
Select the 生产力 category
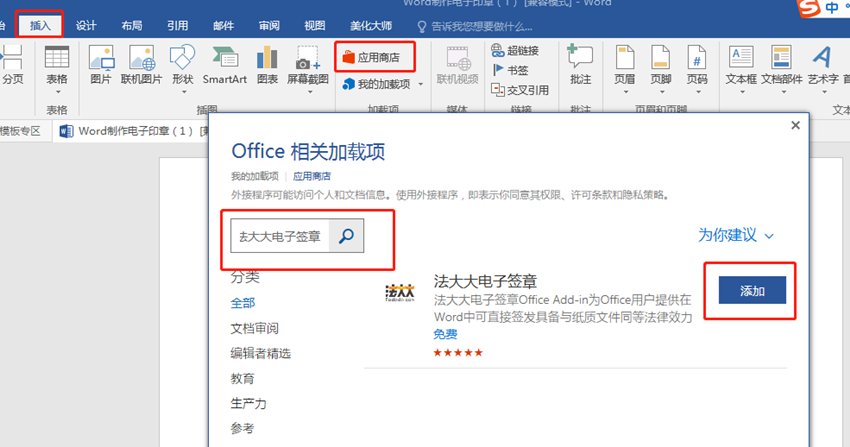(248, 403)
